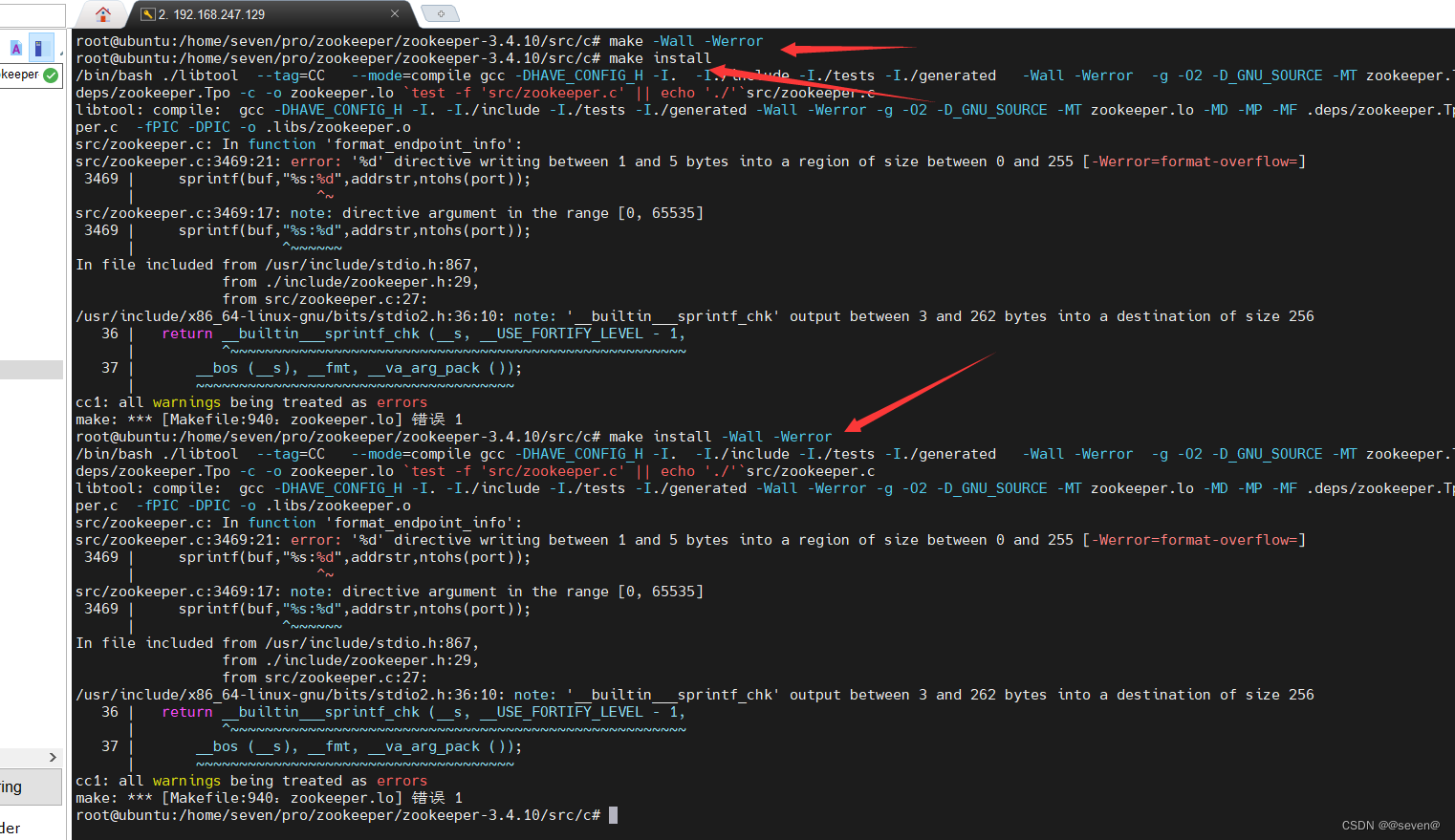
Task: Click the terminal prompt at the cursor
Action: 613,815
